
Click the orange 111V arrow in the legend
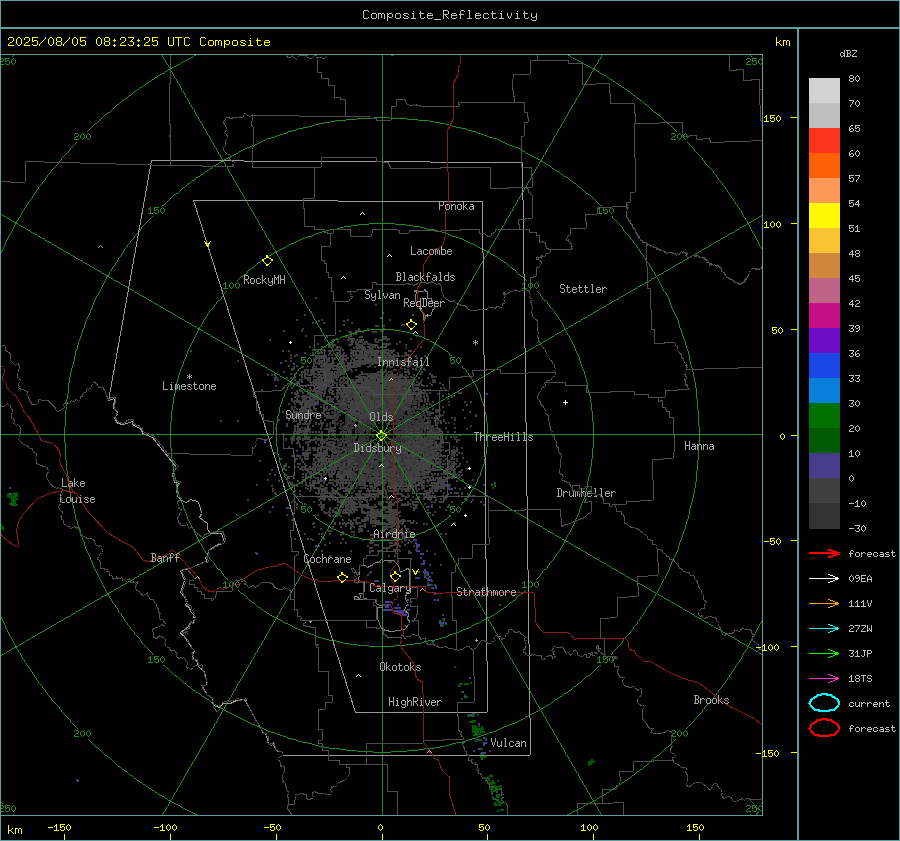(824, 603)
